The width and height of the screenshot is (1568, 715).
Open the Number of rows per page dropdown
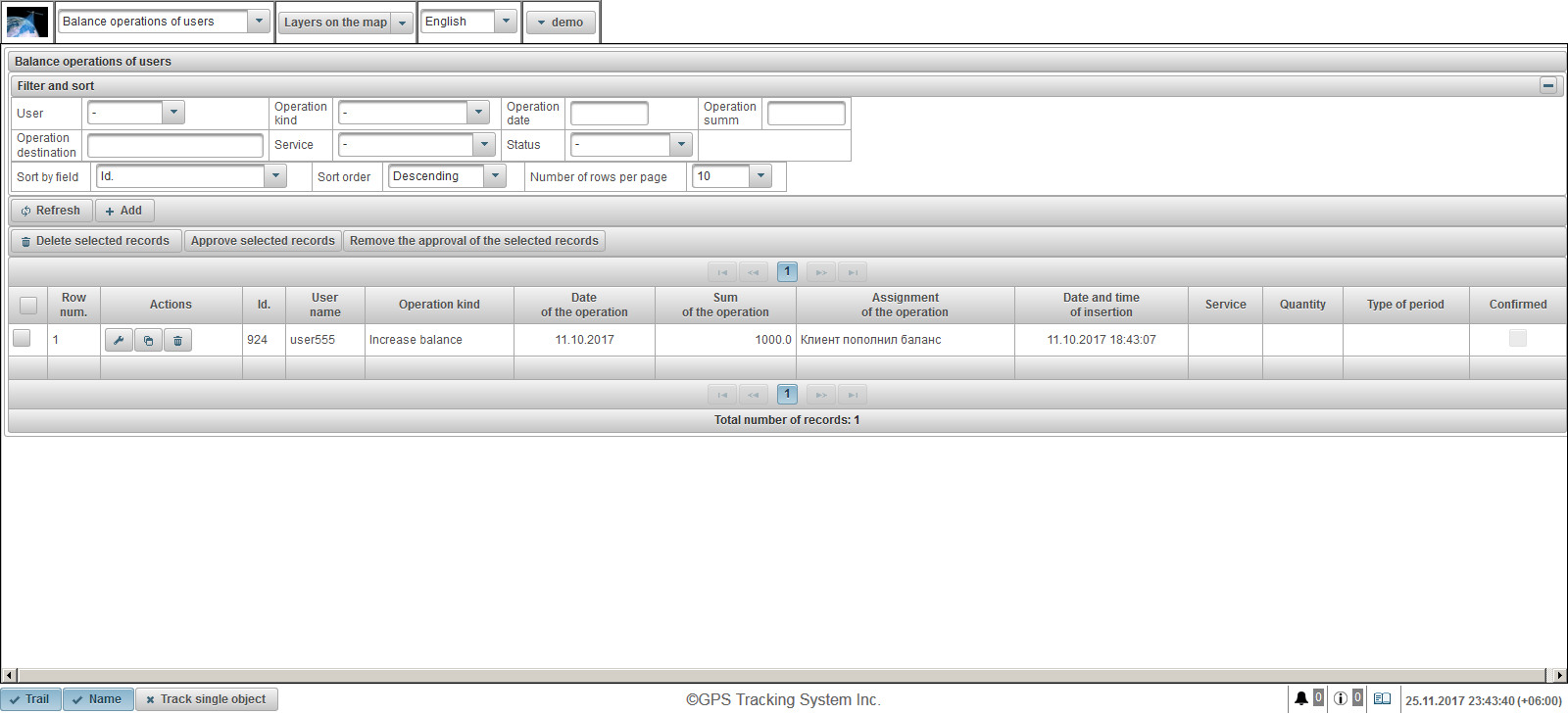760,176
